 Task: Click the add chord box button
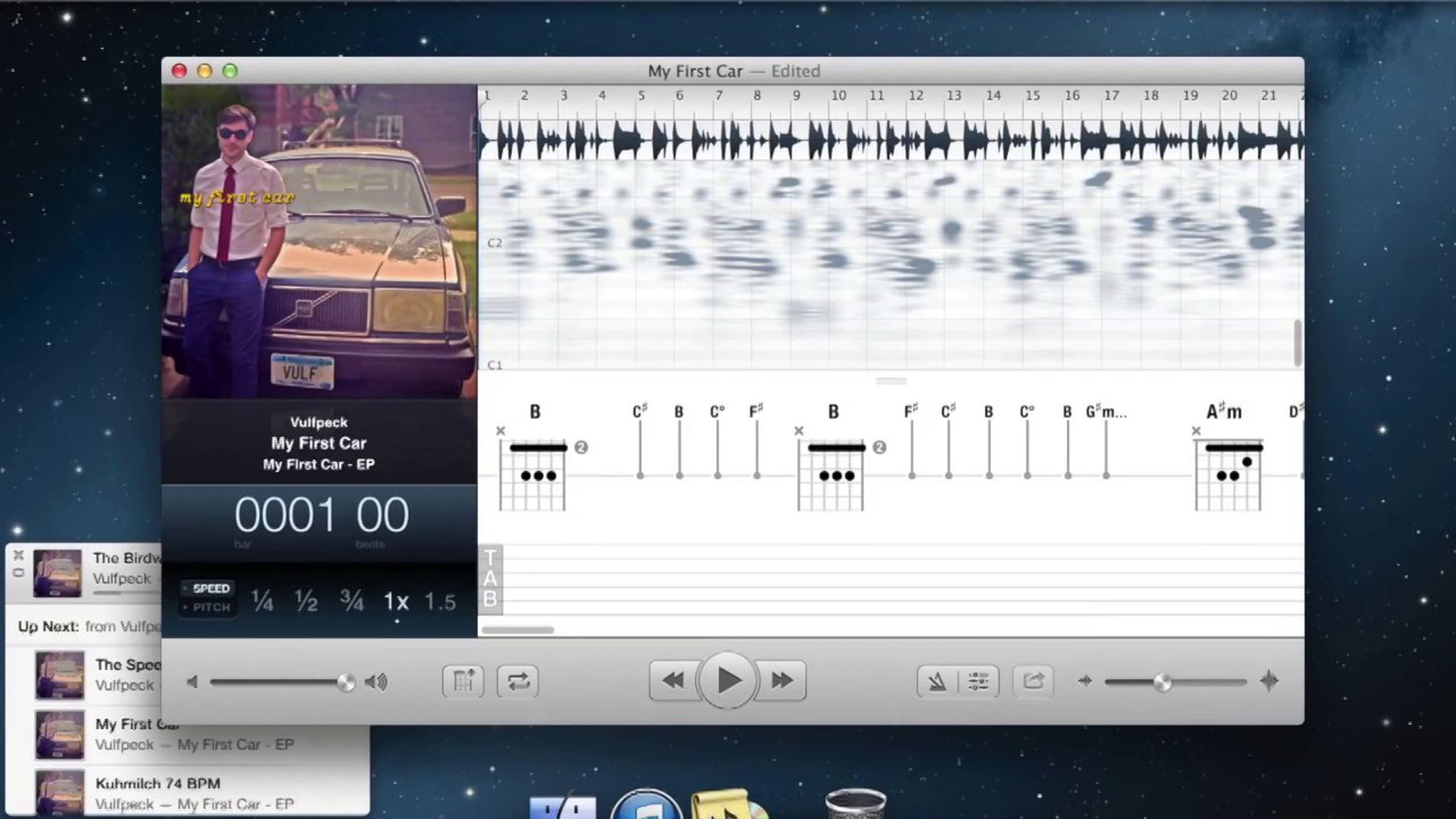[x=463, y=681]
